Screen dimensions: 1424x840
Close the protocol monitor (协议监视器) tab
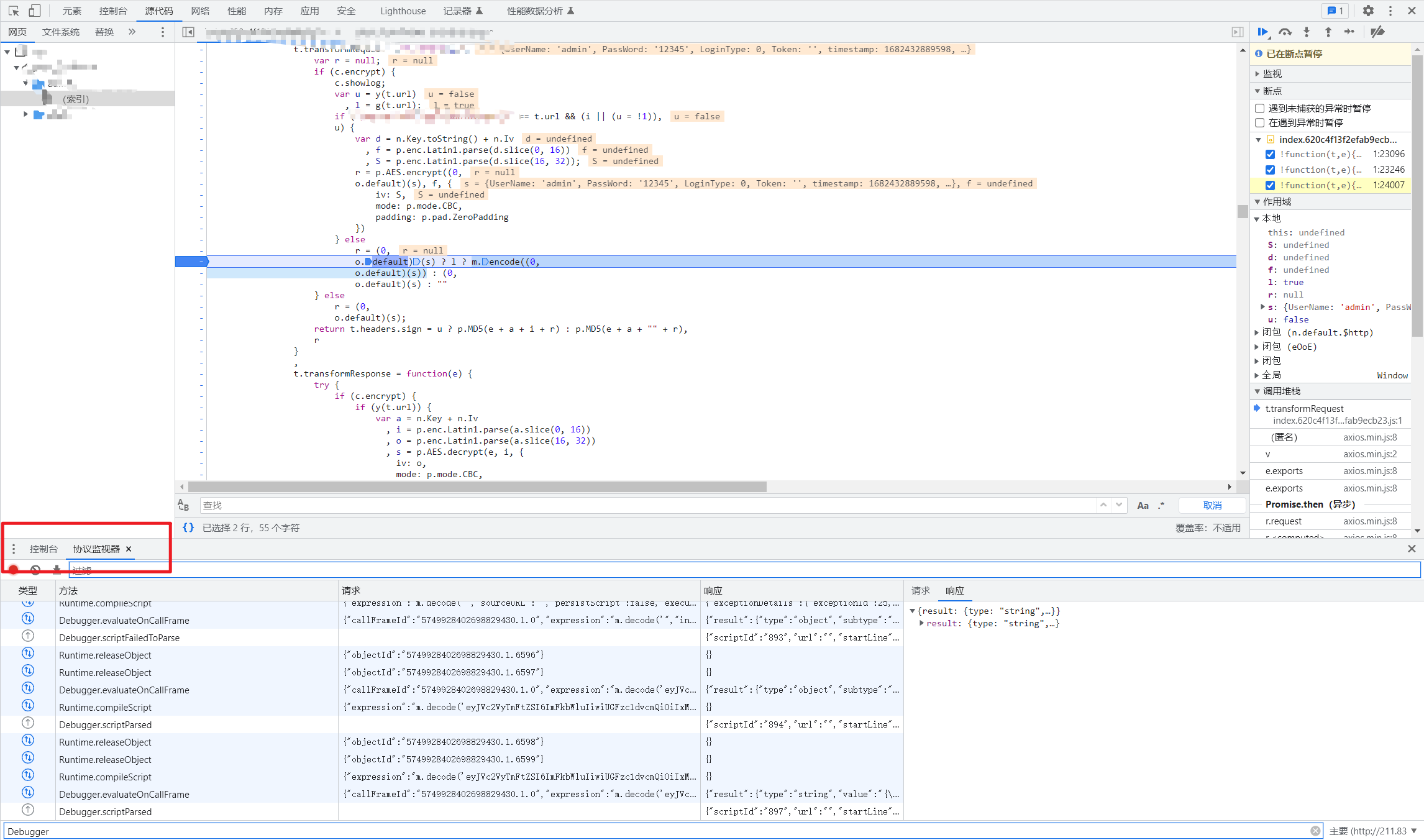point(129,549)
